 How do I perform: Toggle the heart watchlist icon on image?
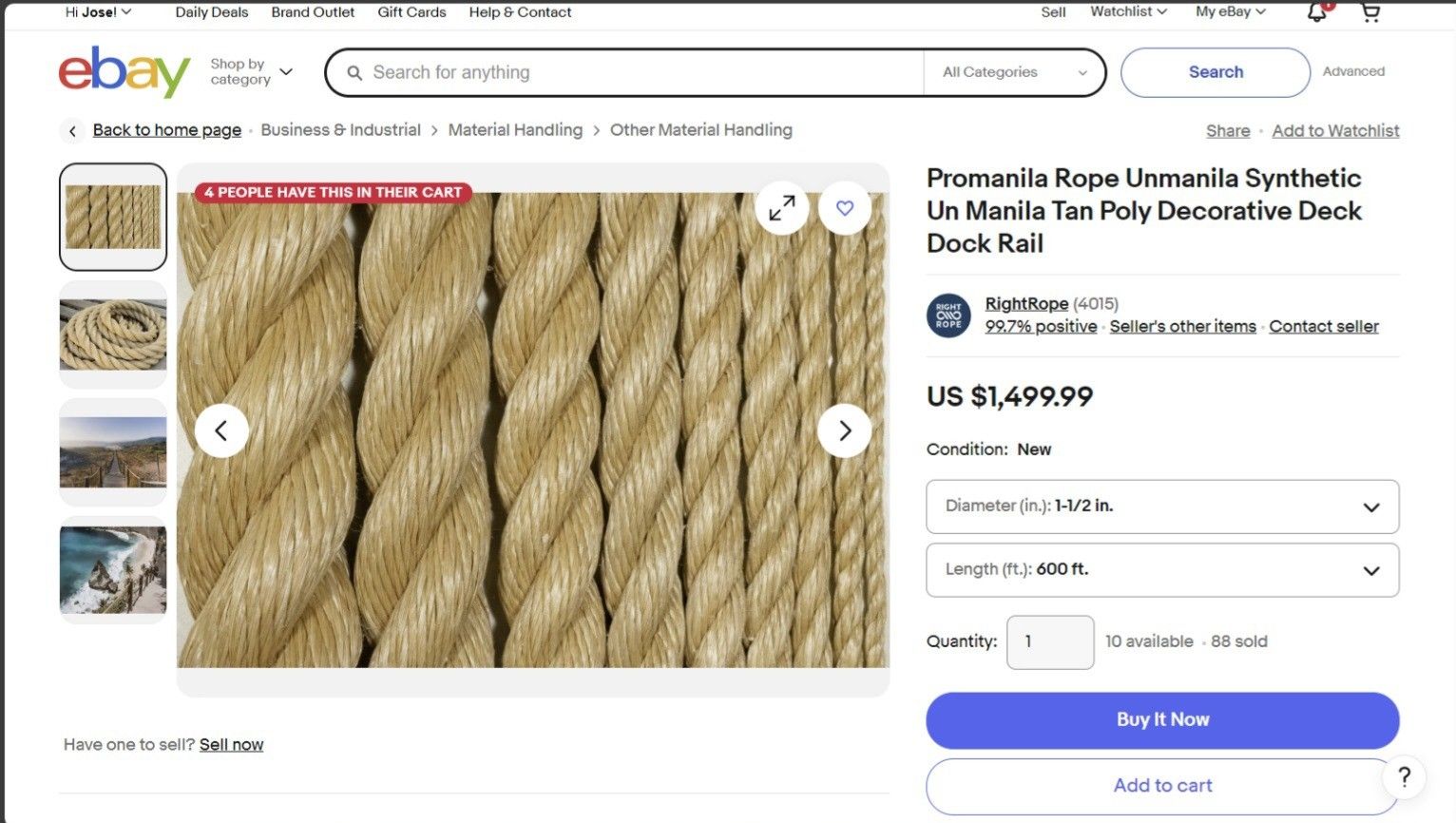point(845,208)
